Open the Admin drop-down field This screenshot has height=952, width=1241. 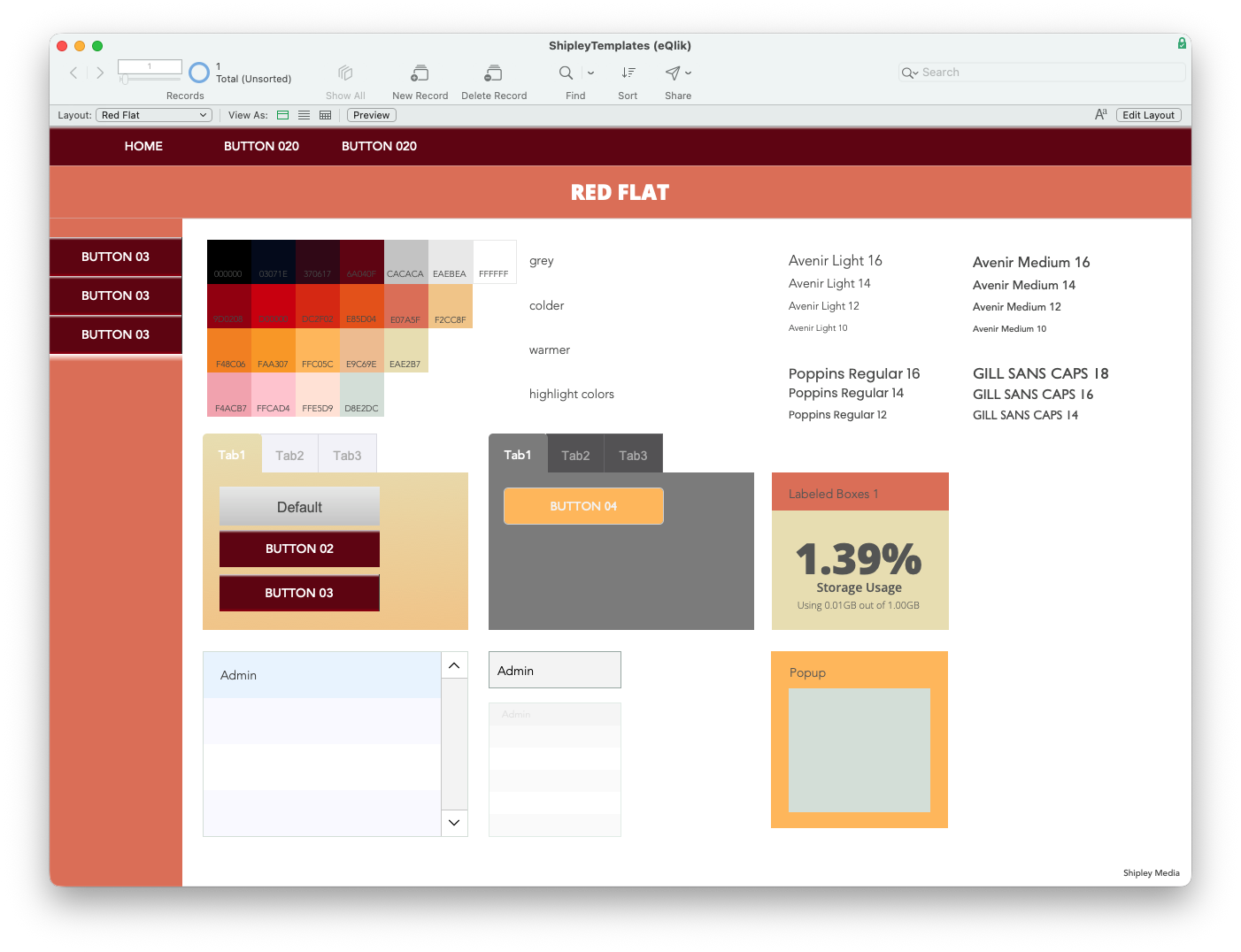point(554,671)
